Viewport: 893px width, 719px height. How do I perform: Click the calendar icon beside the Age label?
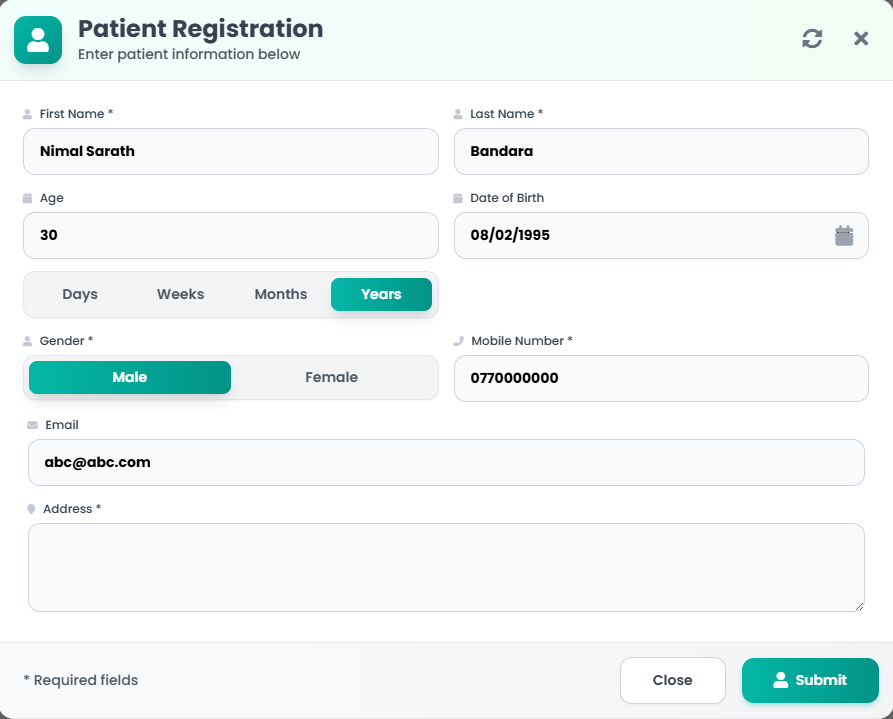pos(29,197)
